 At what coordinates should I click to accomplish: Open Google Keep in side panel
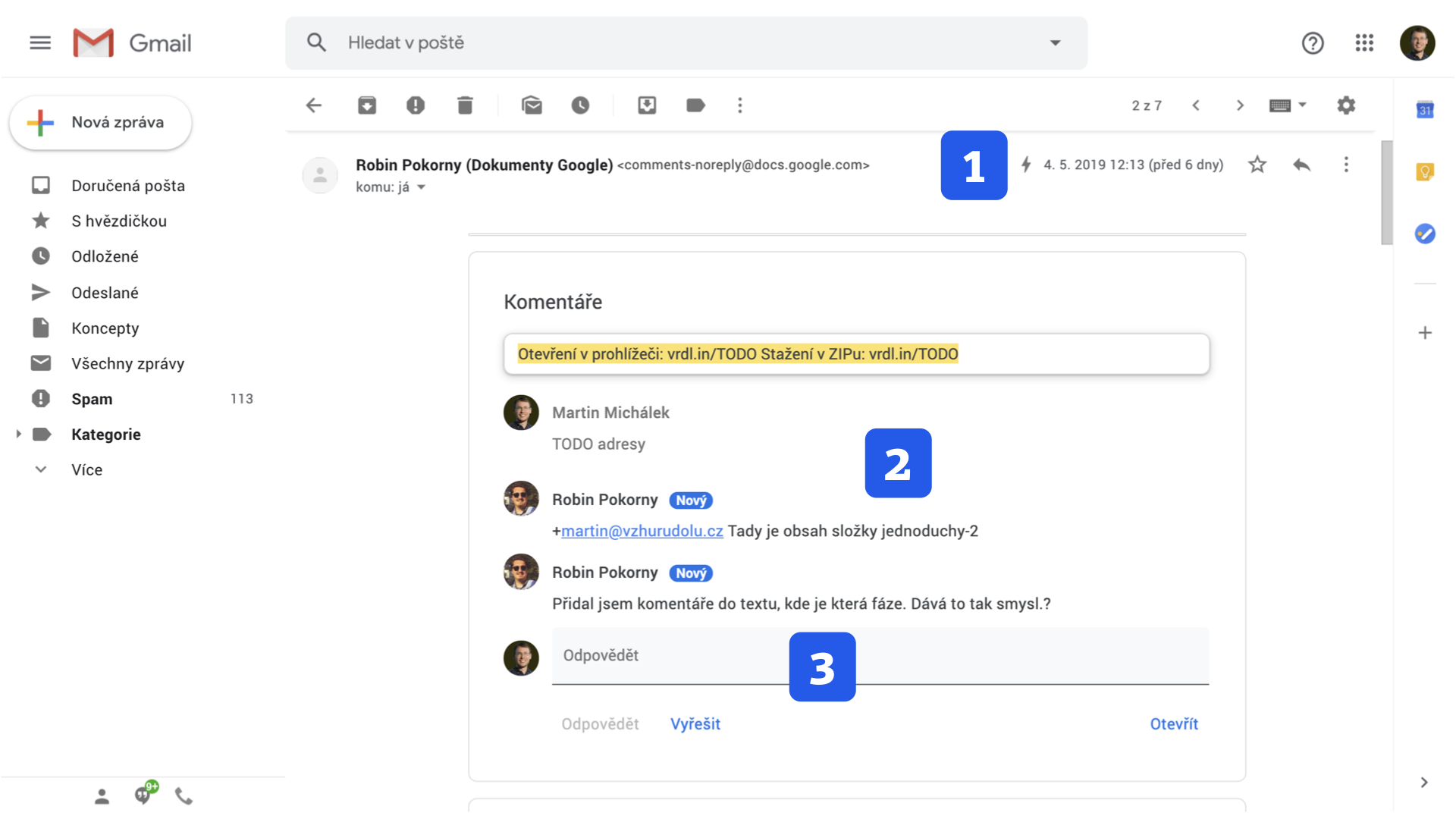coord(1425,172)
